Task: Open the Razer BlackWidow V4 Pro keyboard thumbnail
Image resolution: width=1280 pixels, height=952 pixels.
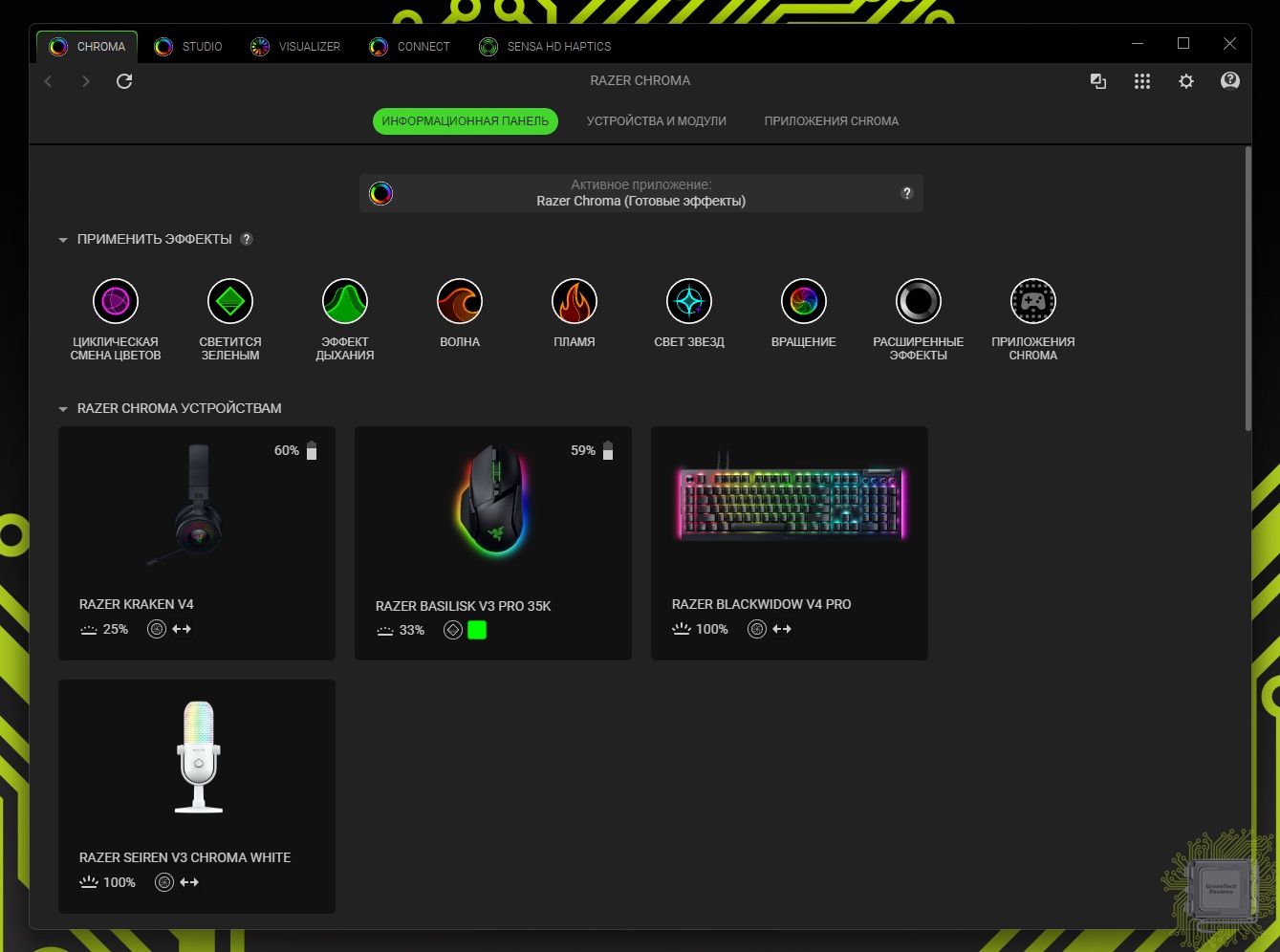Action: click(x=790, y=504)
